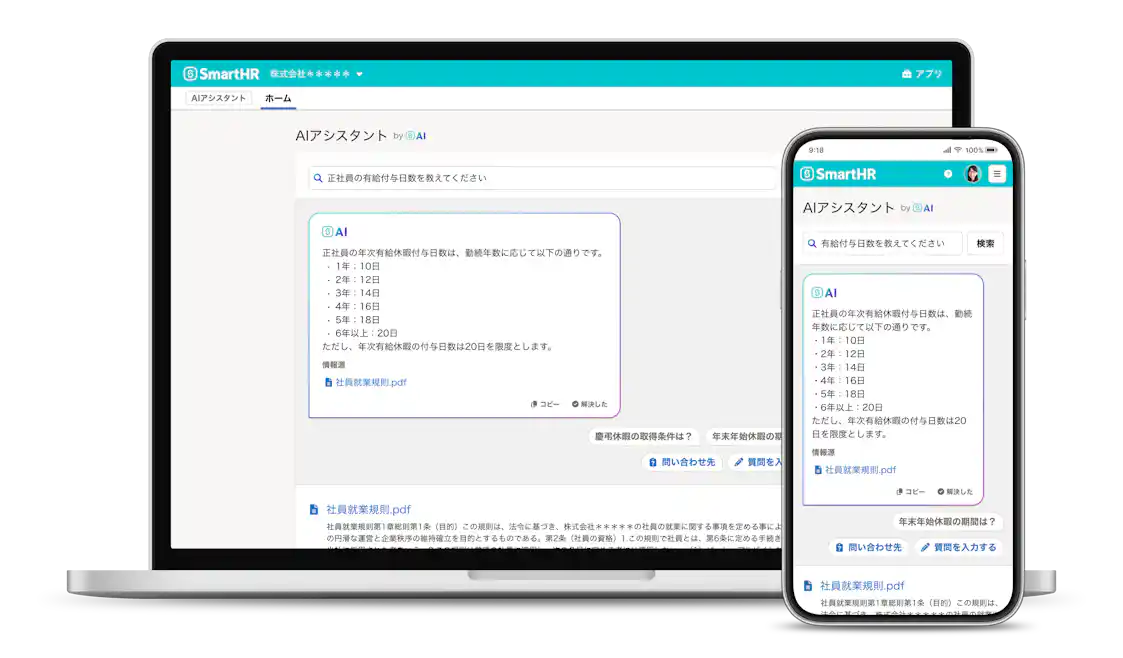Click the document icon beside the phone search result
Image resolution: width=1123 pixels, height=658 pixels.
click(808, 586)
